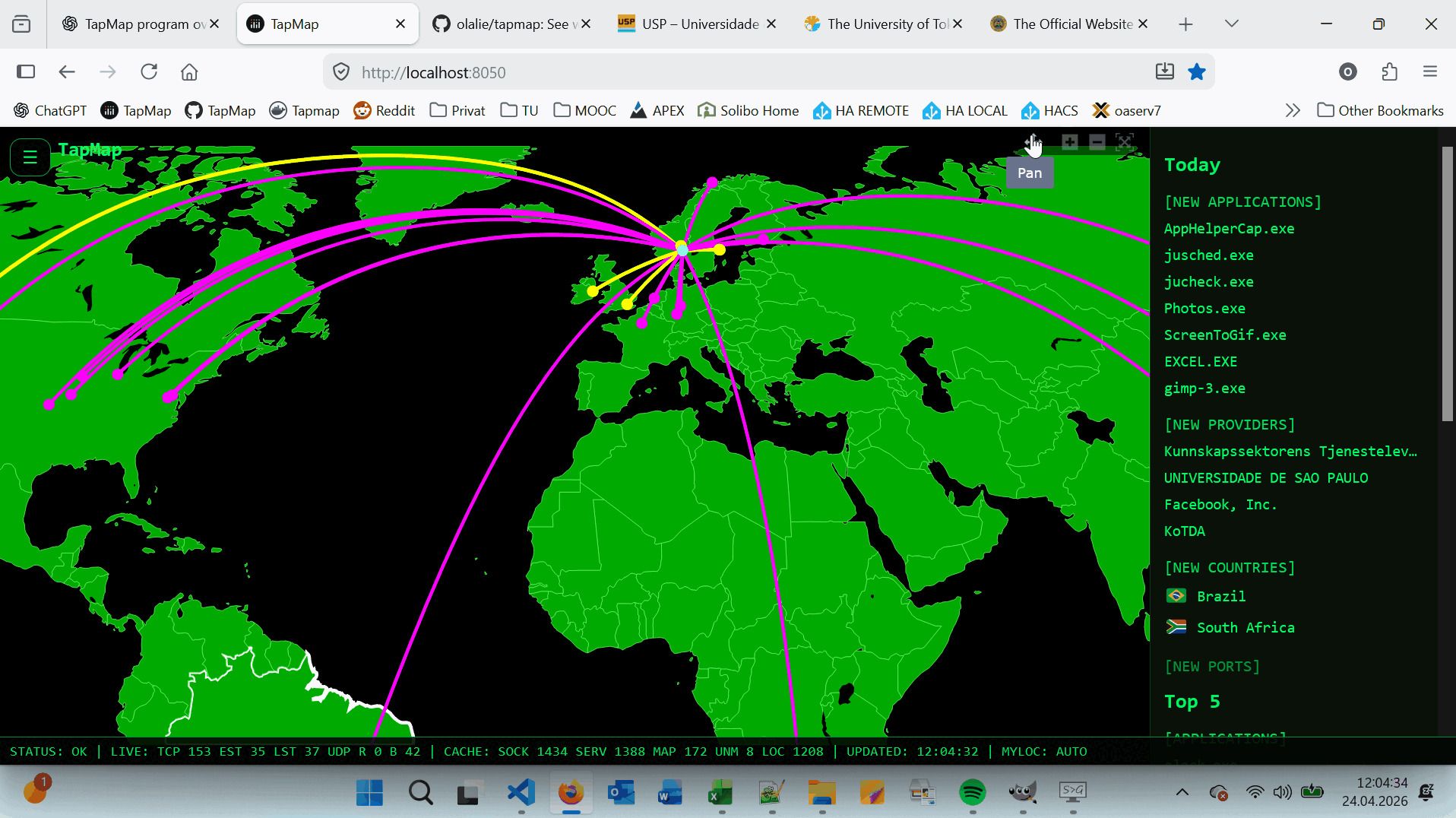Select Brazil in new countries
The image size is (1456, 818).
pos(1205,597)
